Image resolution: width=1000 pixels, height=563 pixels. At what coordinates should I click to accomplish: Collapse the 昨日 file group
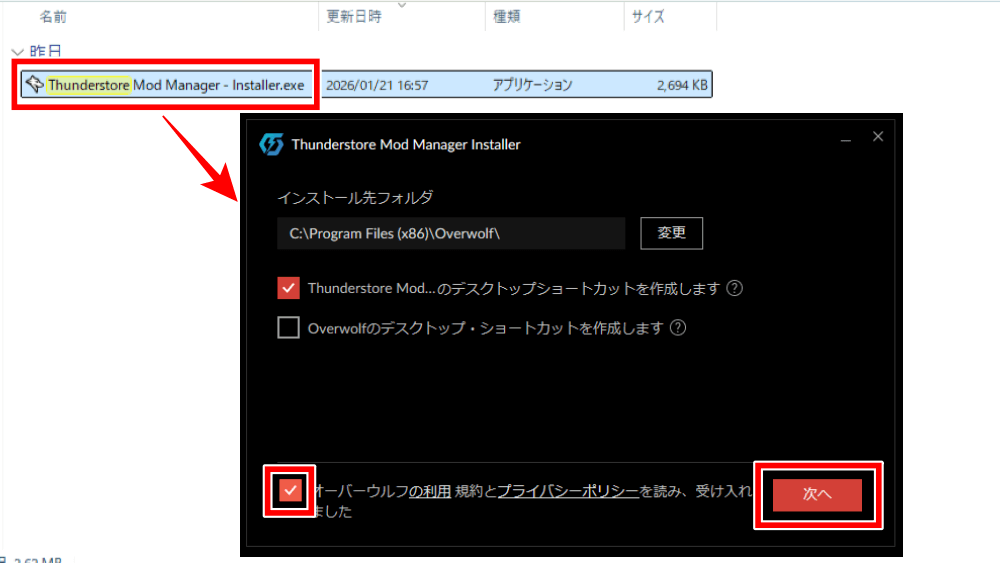coord(17,51)
